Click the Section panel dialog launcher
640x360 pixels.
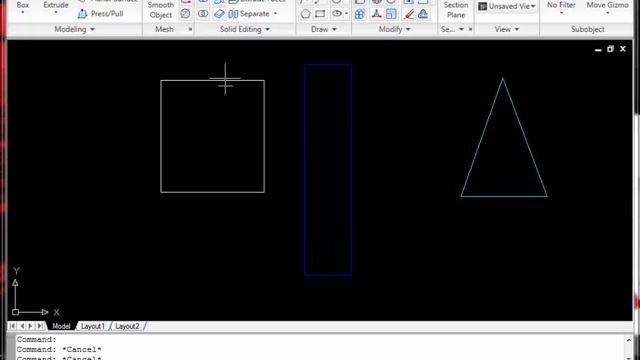tap(470, 29)
